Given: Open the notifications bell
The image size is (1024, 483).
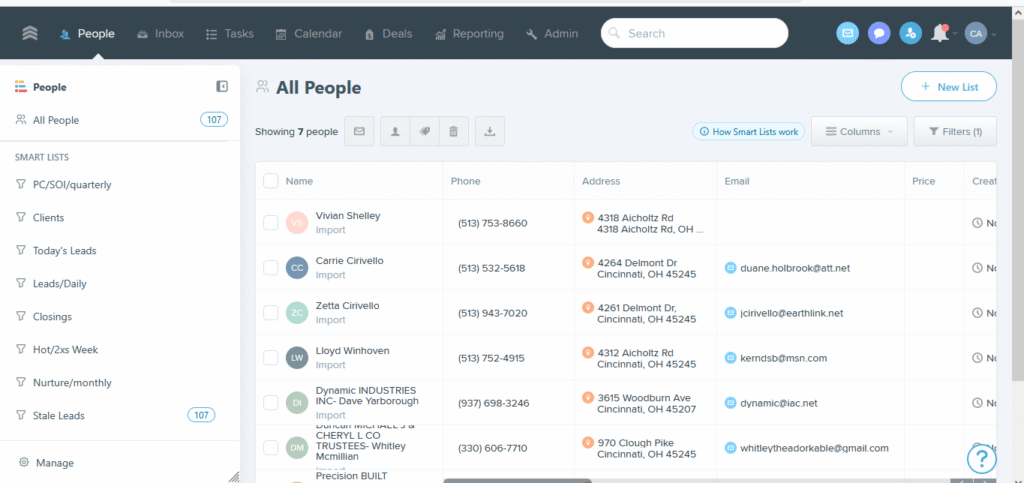Looking at the screenshot, I should tap(940, 33).
